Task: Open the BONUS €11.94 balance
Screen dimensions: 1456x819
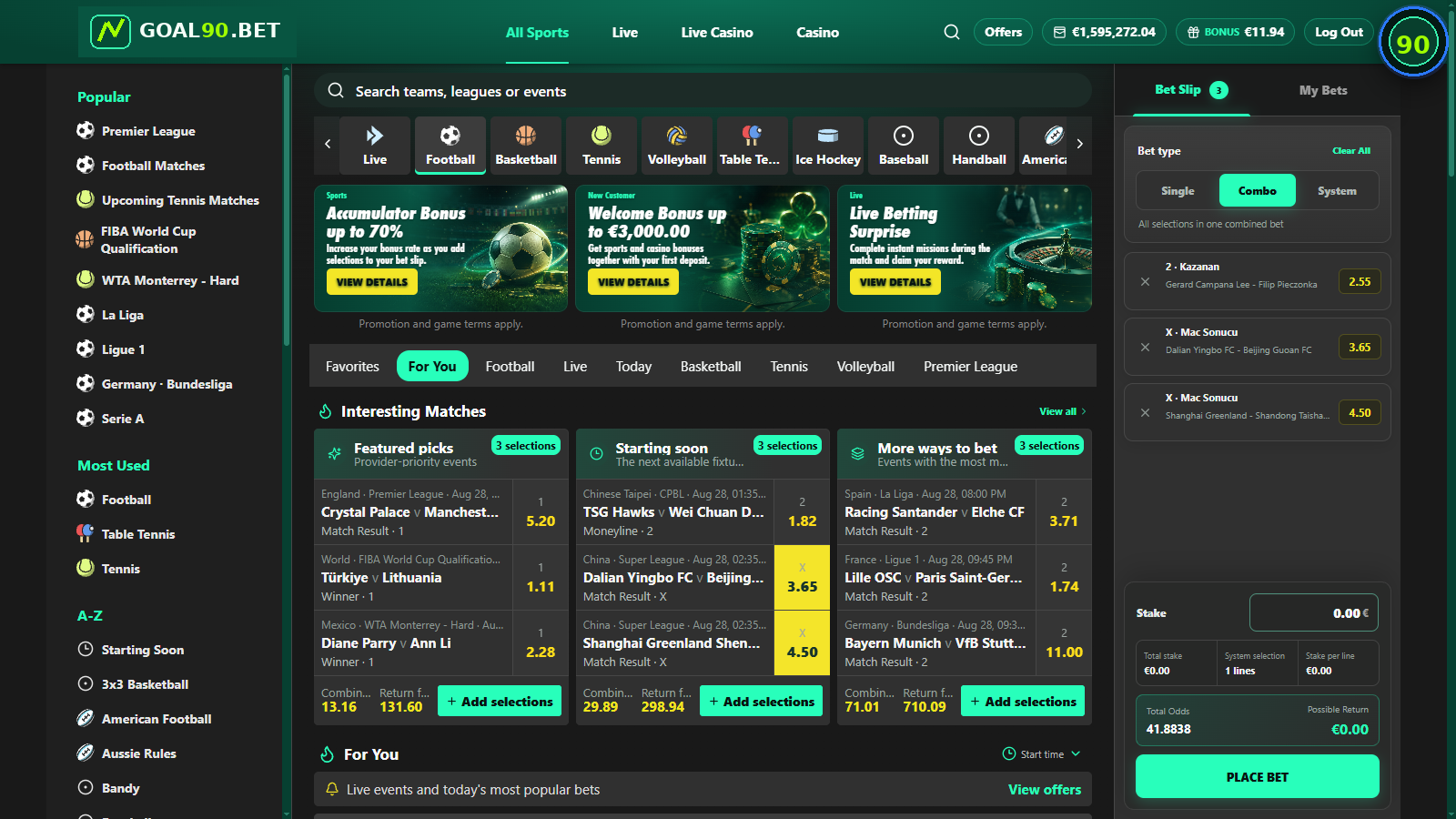Action: [1235, 32]
